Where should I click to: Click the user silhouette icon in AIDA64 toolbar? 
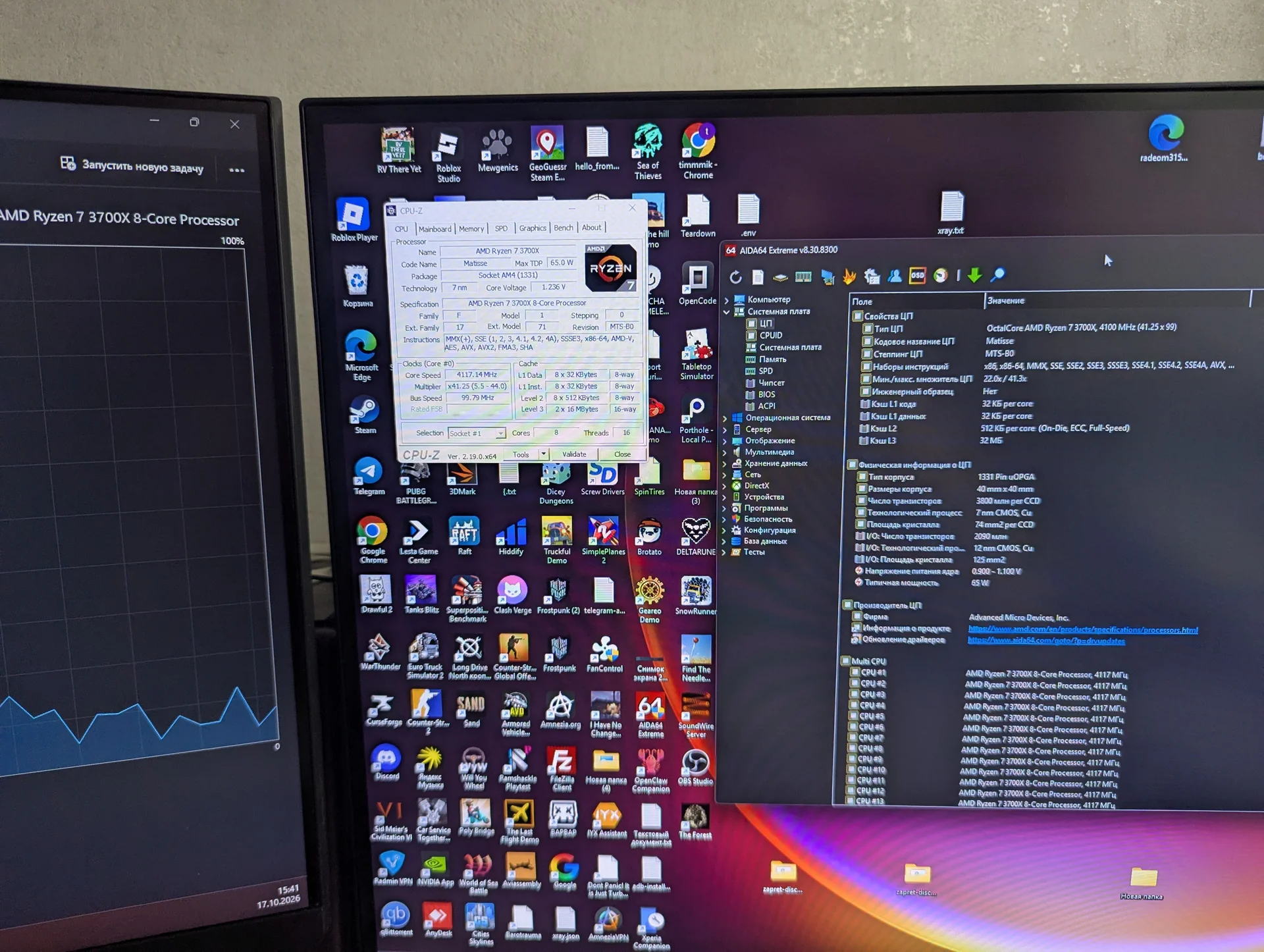(x=895, y=276)
